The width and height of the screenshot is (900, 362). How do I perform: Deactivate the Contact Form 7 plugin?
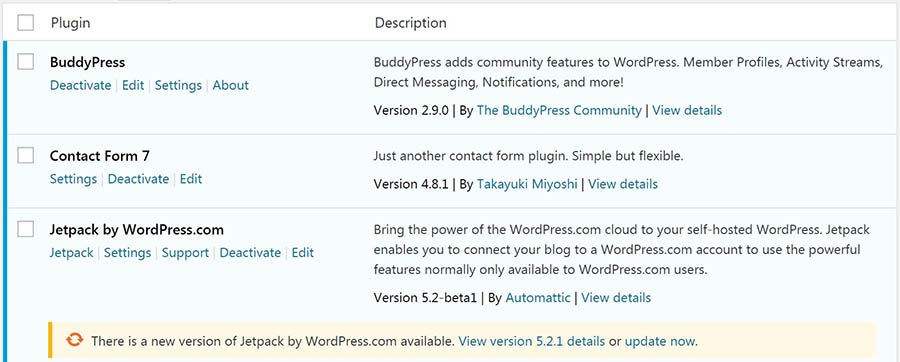138,179
